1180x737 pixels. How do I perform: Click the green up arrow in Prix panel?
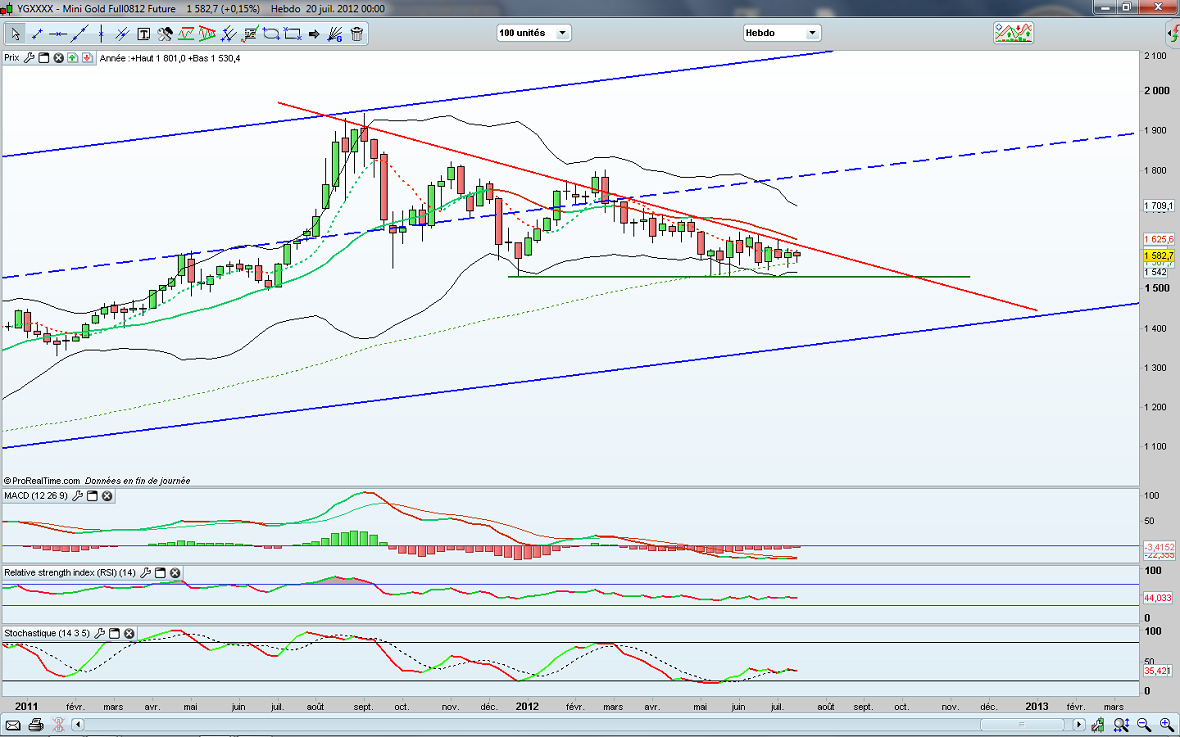[x=73, y=58]
